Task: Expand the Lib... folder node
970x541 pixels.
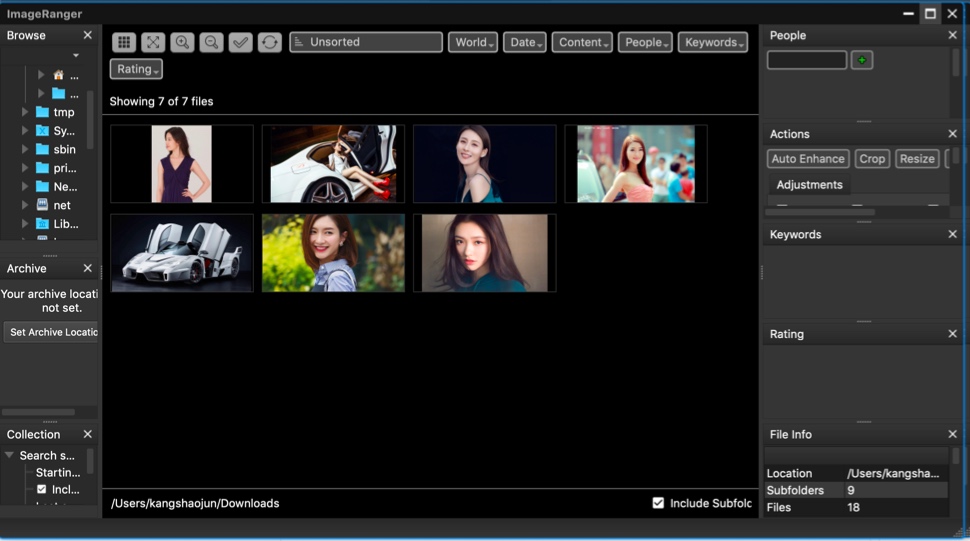Action: (x=25, y=223)
